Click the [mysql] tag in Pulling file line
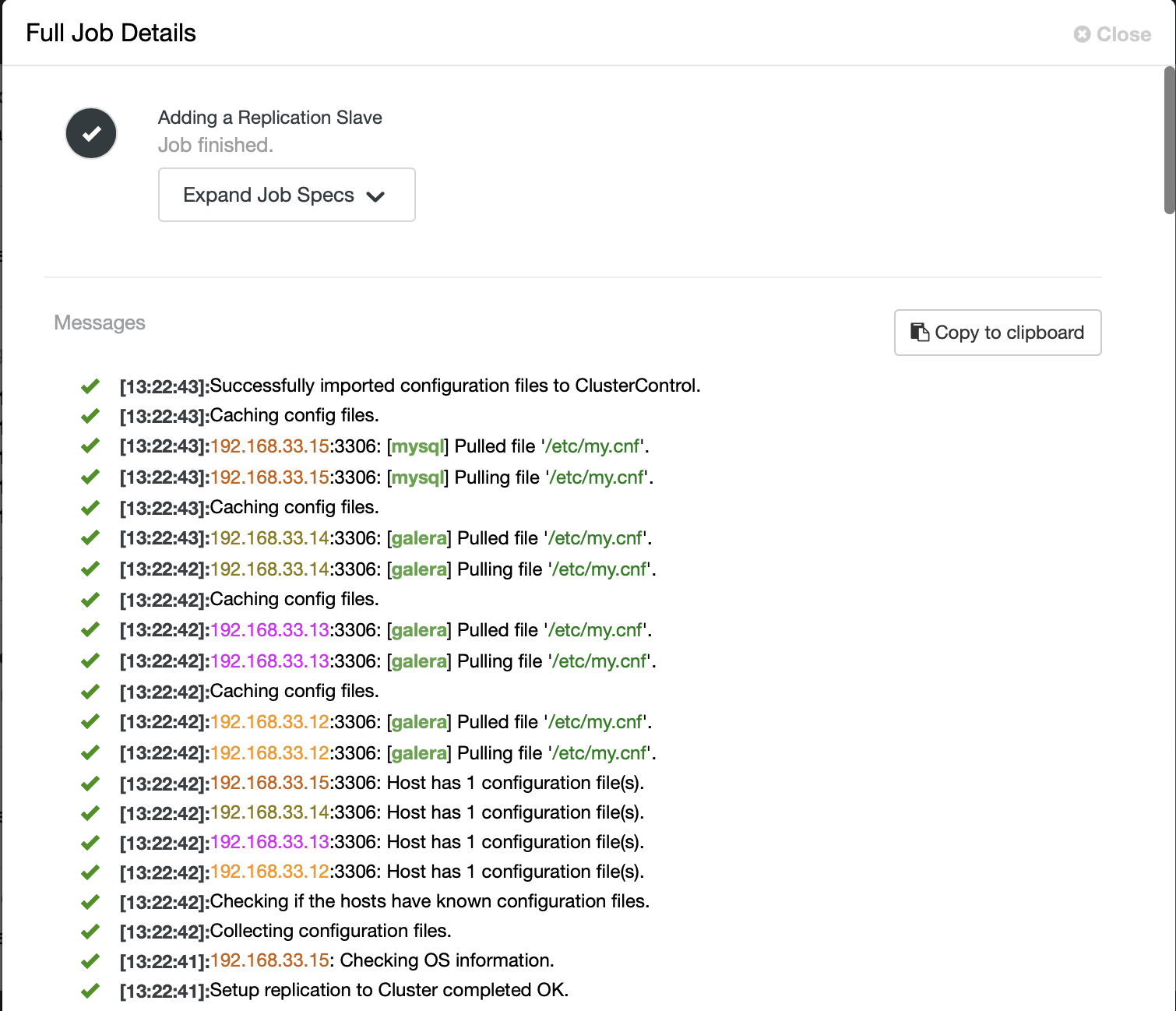 point(418,477)
